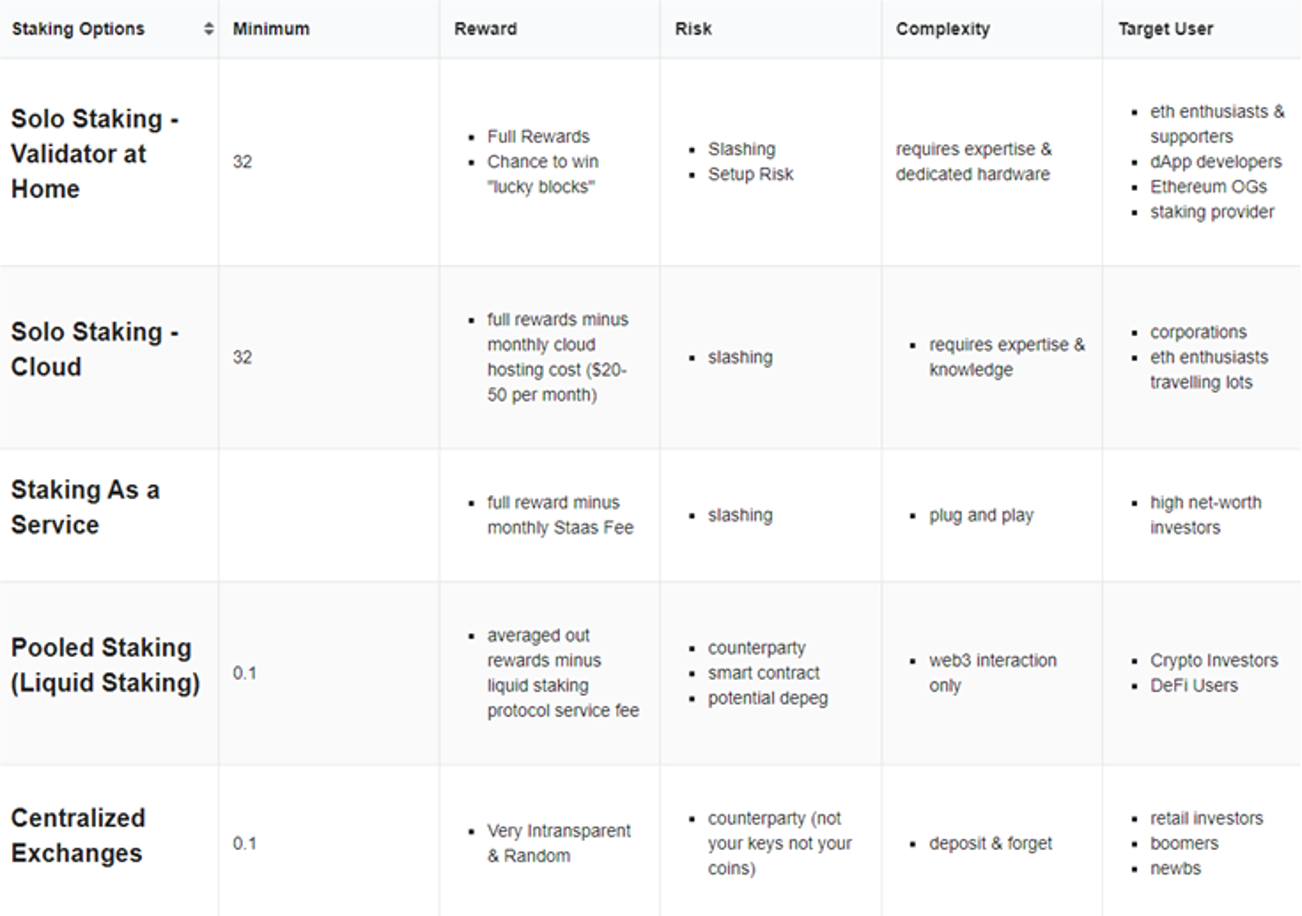Click the Minimum column header
1302x916 pixels.
coord(271,29)
